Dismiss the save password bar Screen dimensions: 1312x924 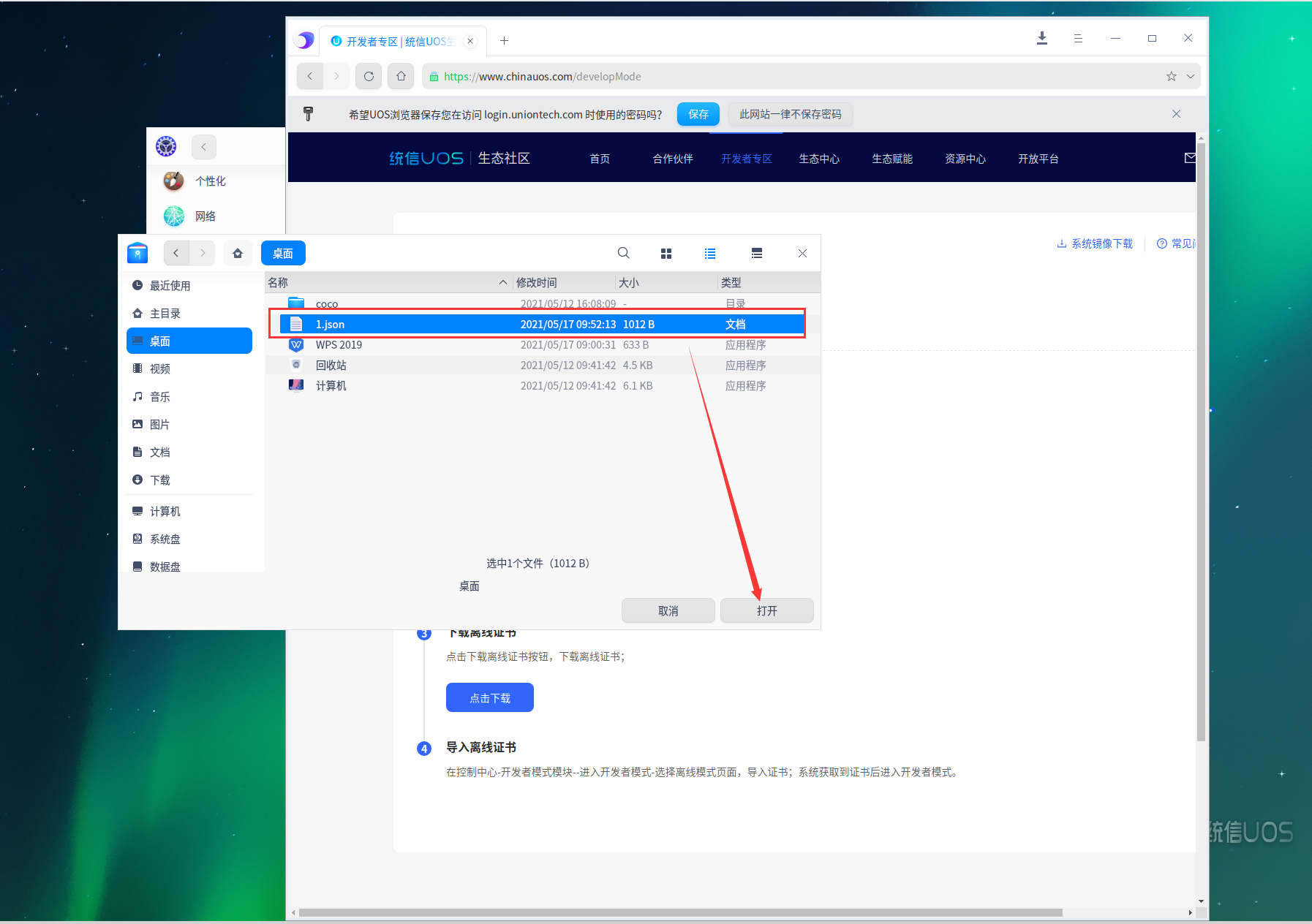point(1176,114)
